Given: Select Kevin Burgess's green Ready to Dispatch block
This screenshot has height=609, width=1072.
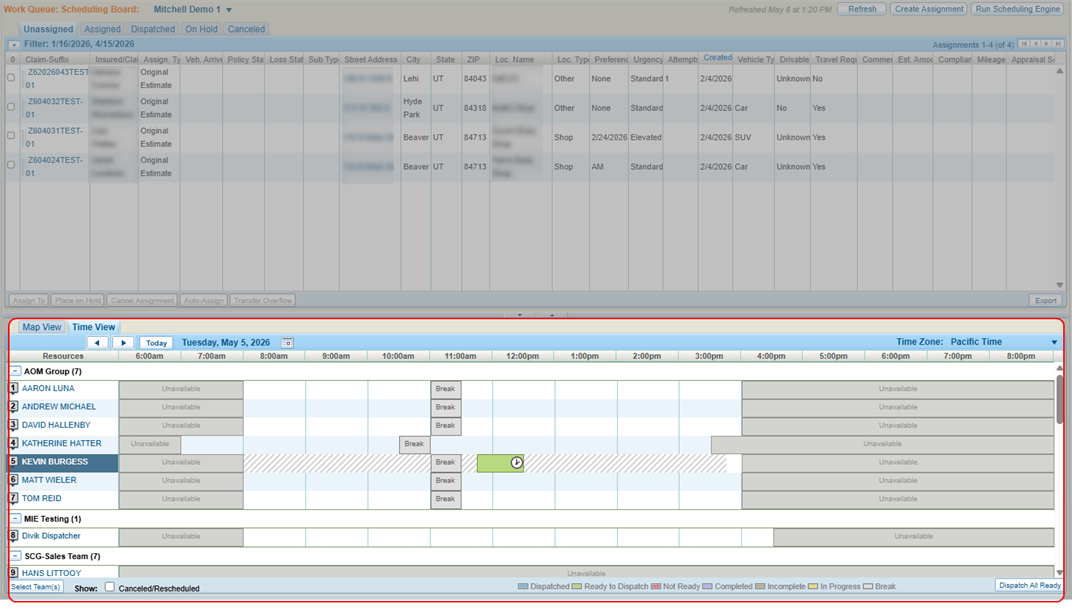Looking at the screenshot, I should (x=500, y=463).
